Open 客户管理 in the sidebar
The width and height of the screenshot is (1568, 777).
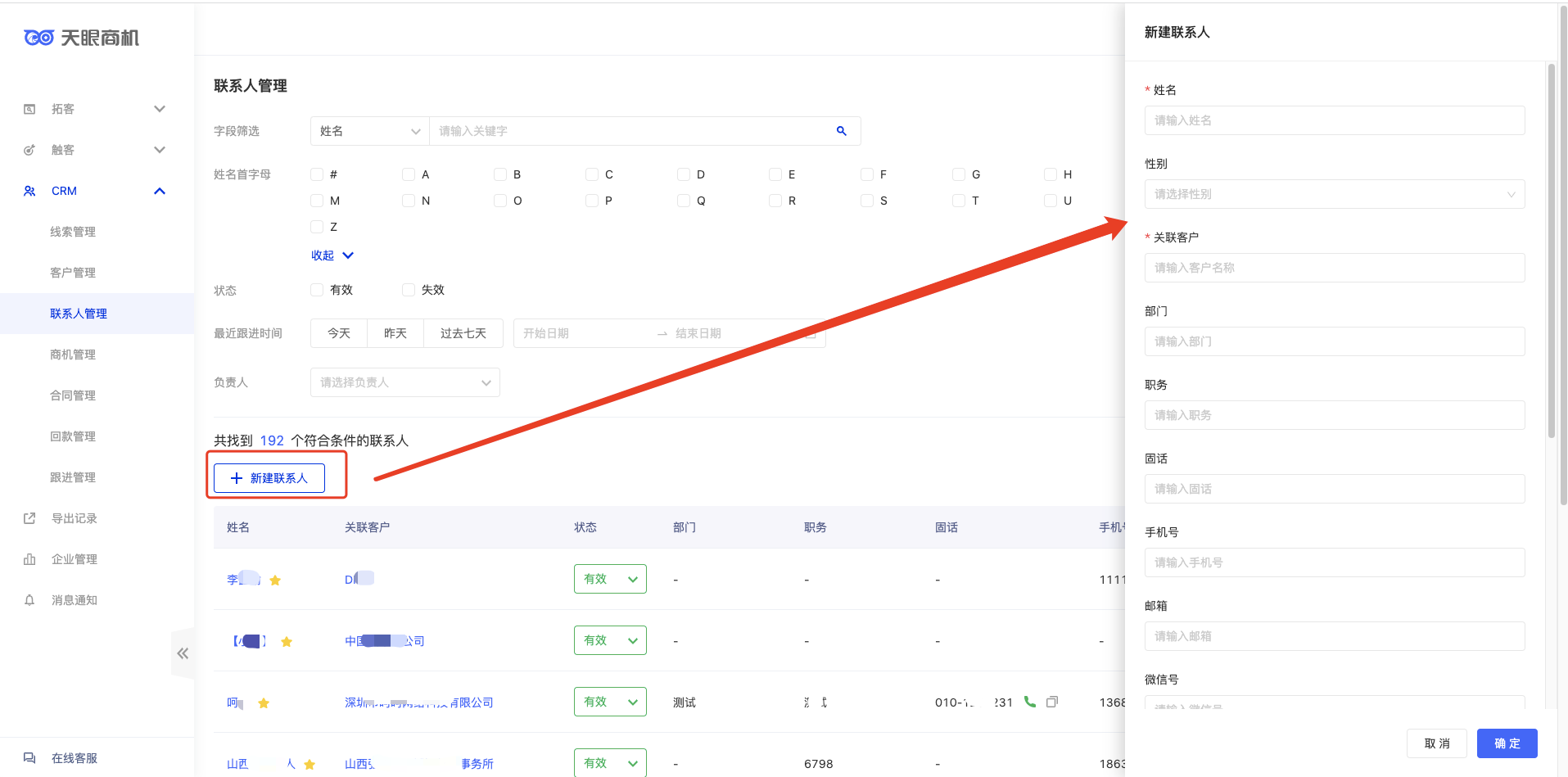(x=73, y=273)
